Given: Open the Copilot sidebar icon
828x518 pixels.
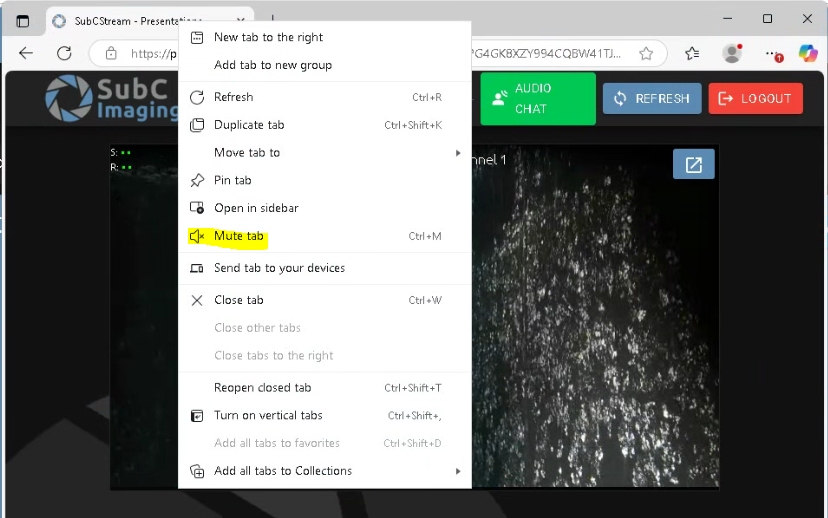Looking at the screenshot, I should click(807, 53).
